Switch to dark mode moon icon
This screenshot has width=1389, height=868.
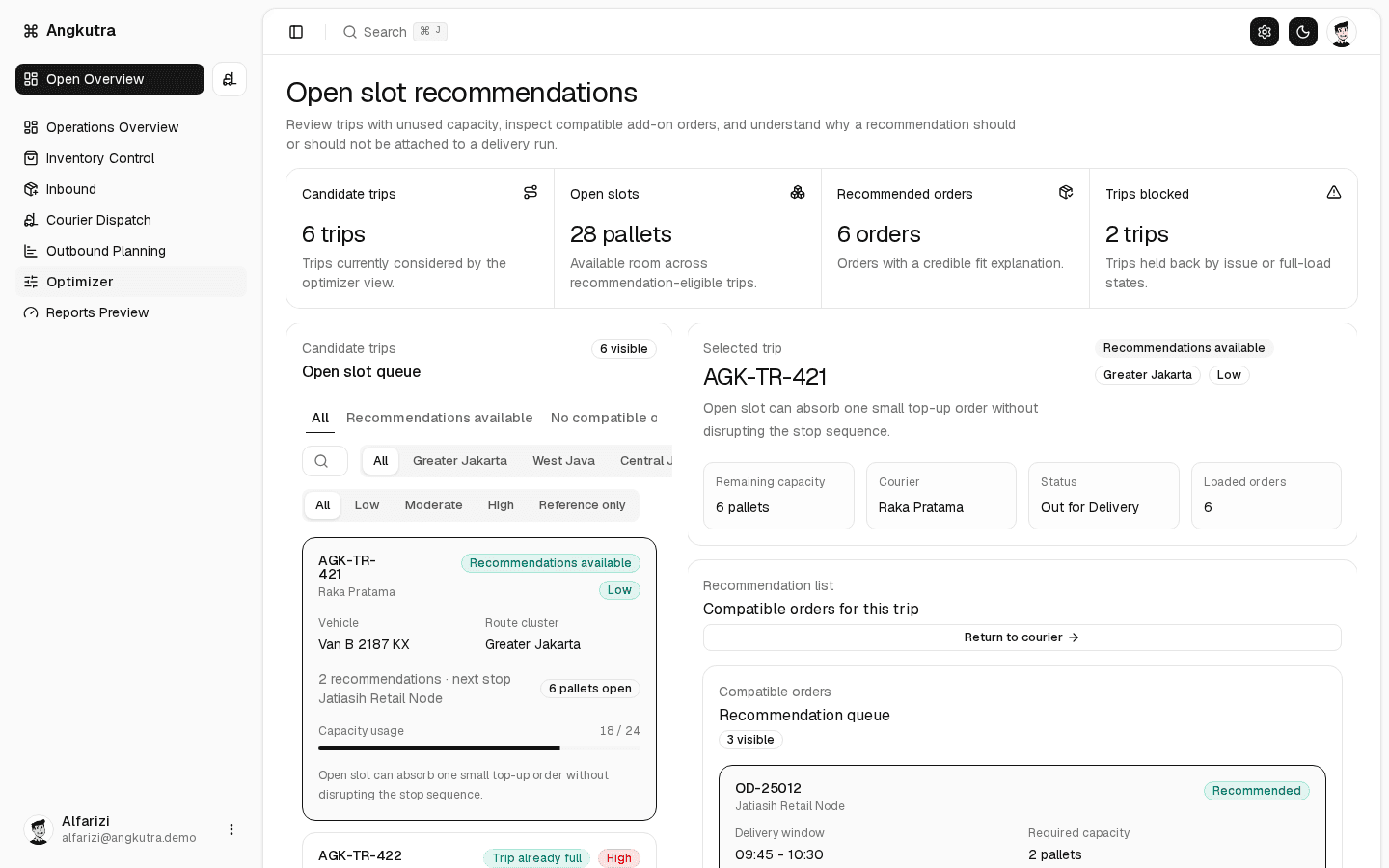pos(1303,32)
